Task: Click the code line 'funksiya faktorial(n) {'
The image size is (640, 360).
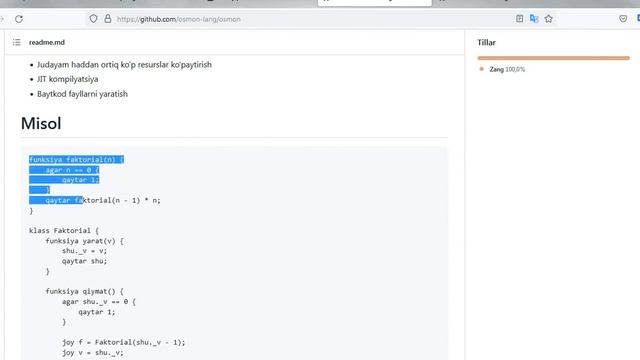Action: (76, 160)
